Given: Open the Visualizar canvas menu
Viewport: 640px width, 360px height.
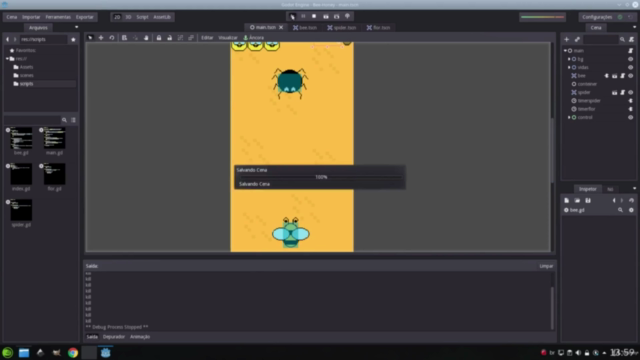Looking at the screenshot, I should click(228, 38).
